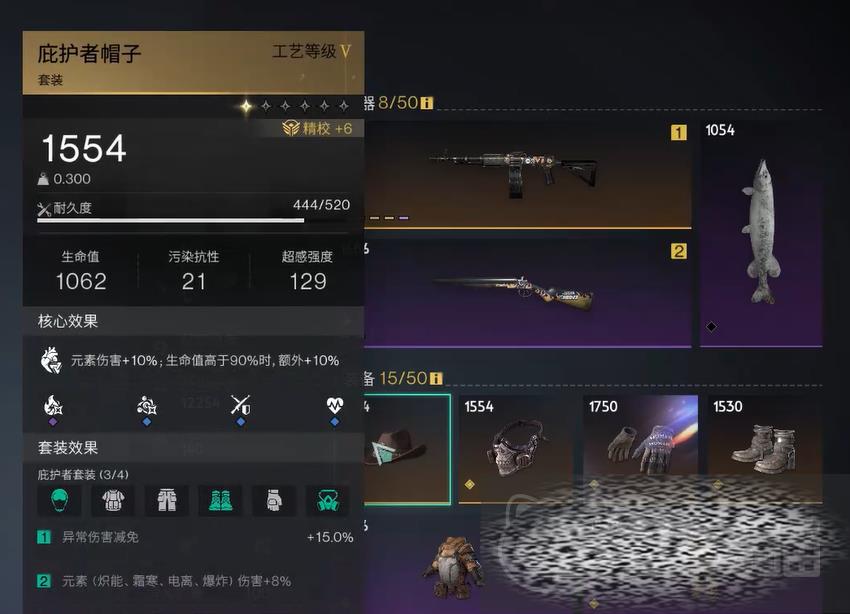Click the gloves set piece icon
This screenshot has height=614, width=850.
click(274, 500)
